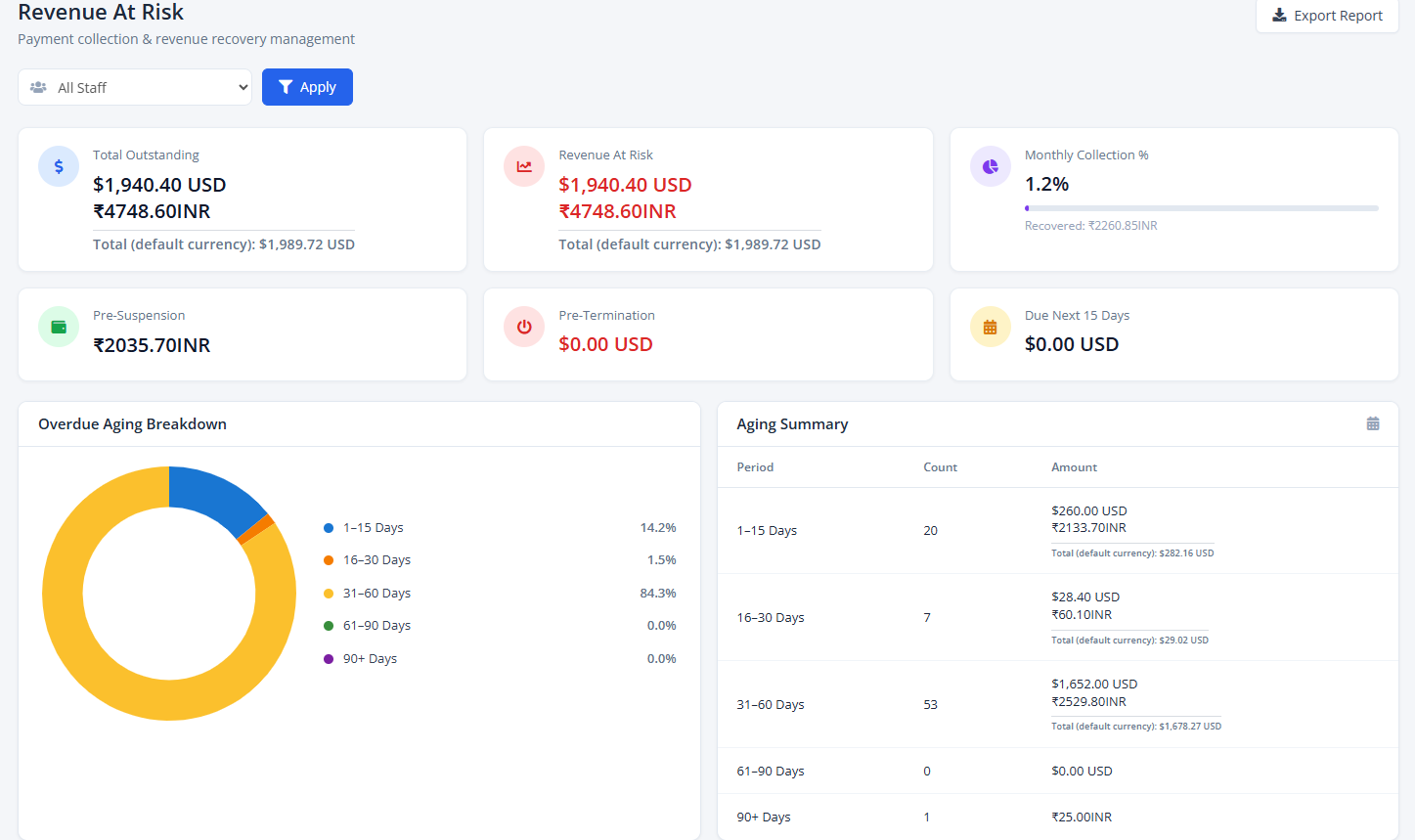1415x840 pixels.
Task: Click the chart icon on Revenue At Risk card
Action: (524, 167)
